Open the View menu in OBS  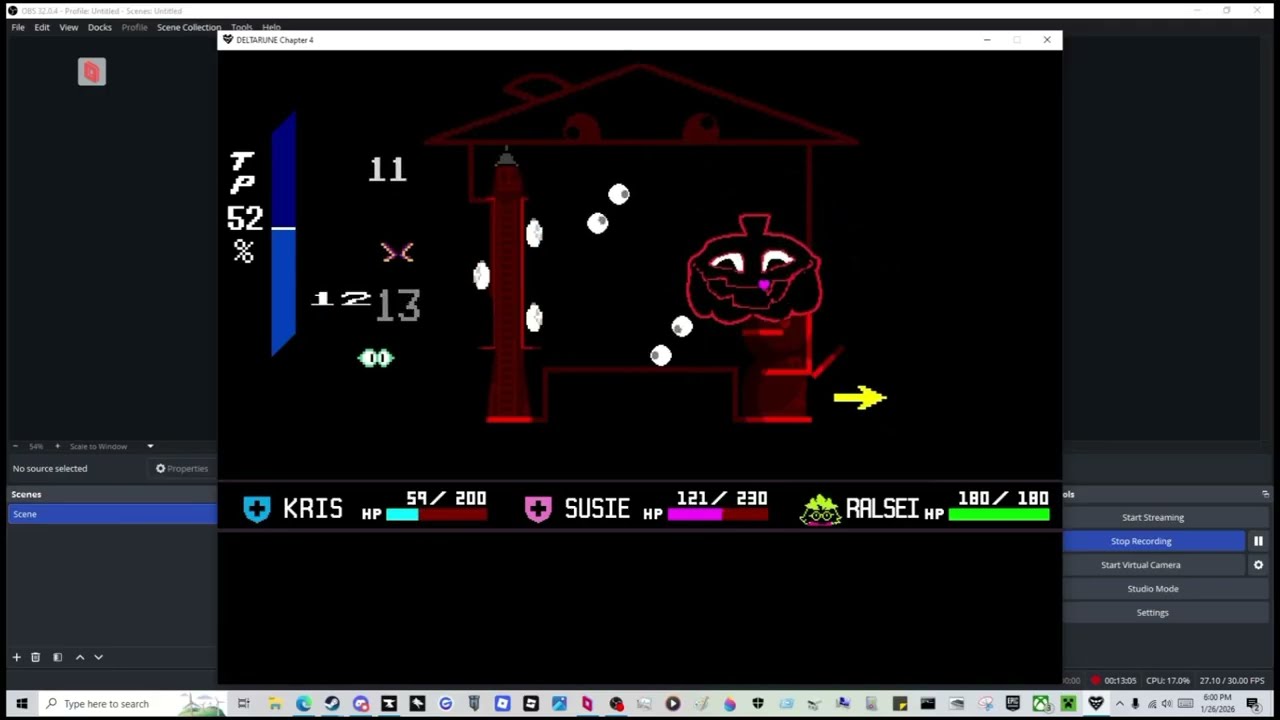(68, 27)
